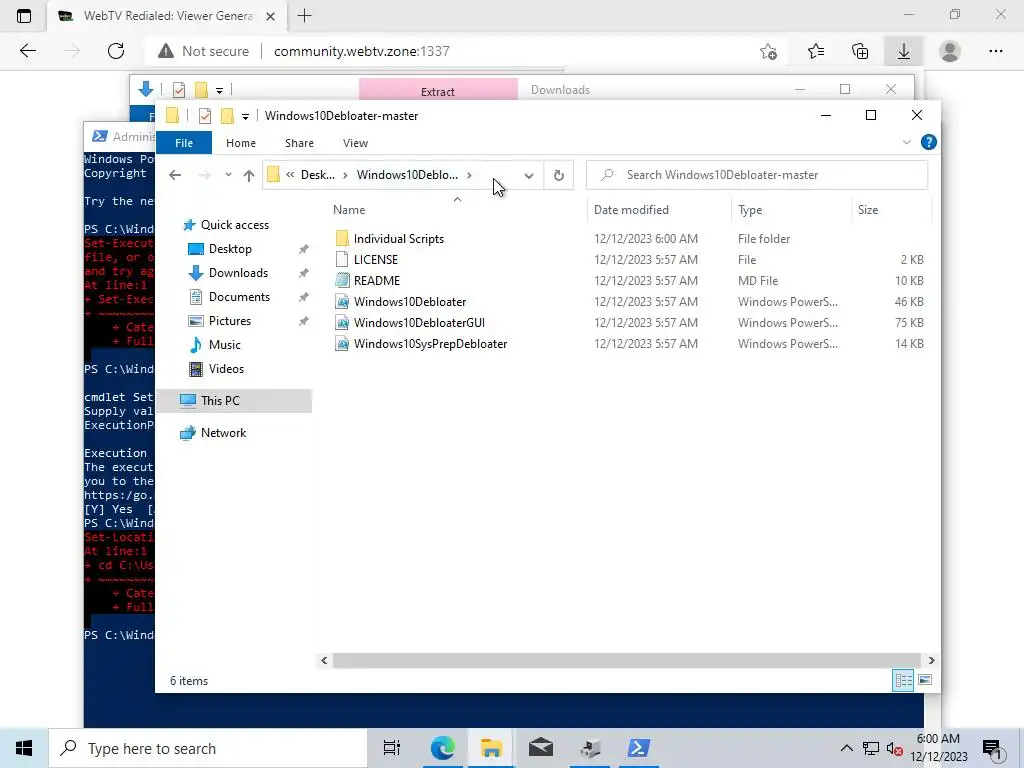This screenshot has height=768, width=1024.
Task: Expand the address bar history dropdown
Action: 528,175
